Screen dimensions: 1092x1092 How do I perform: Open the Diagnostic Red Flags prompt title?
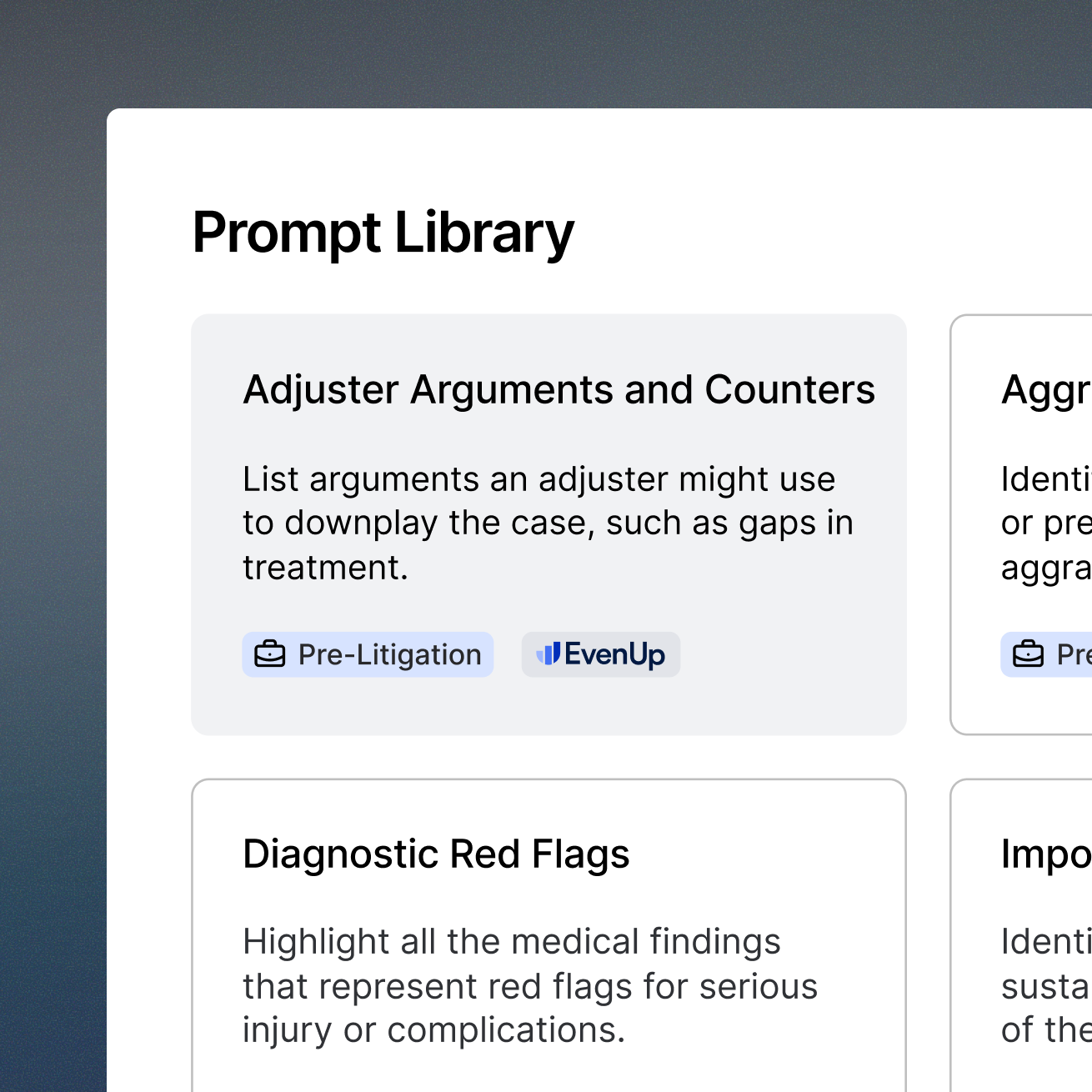[436, 854]
